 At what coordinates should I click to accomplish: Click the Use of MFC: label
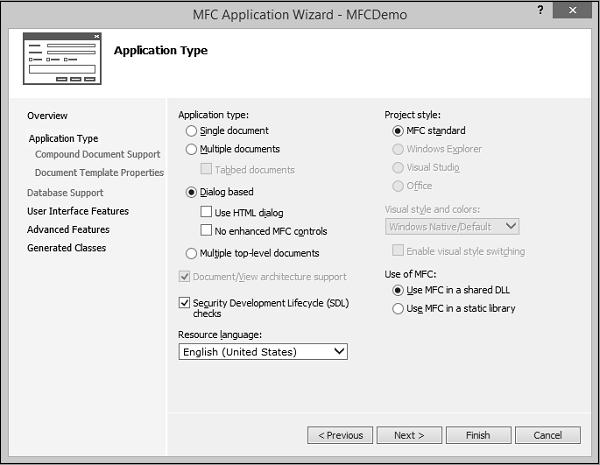[x=410, y=274]
